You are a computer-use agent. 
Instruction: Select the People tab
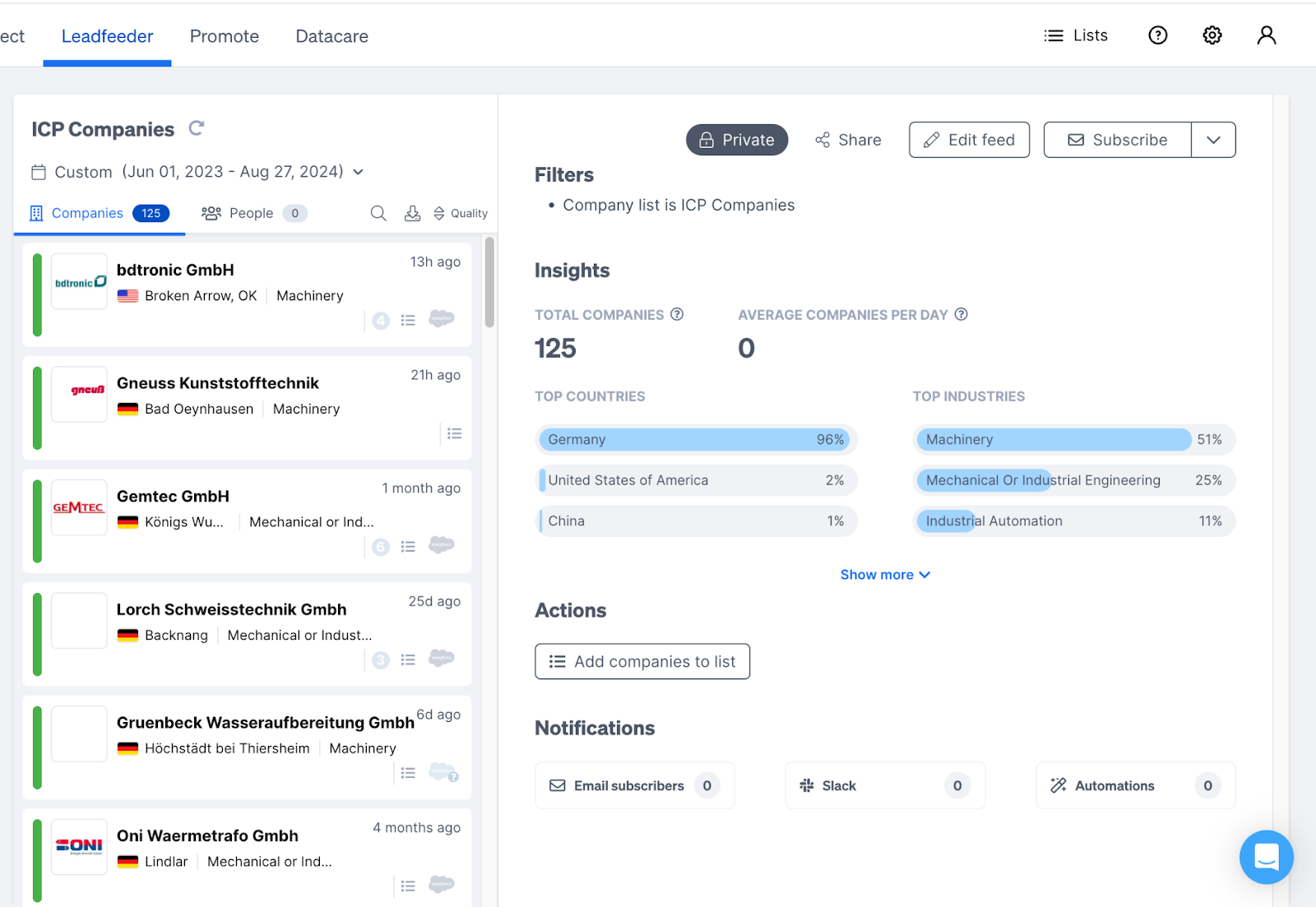(x=254, y=214)
